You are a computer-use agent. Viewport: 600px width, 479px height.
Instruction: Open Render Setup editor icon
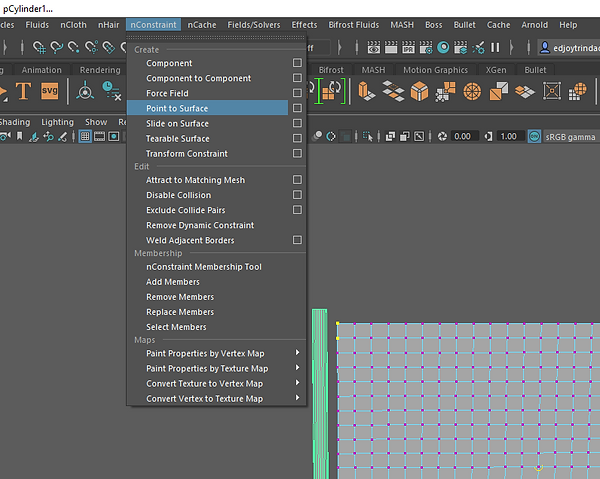coord(460,47)
